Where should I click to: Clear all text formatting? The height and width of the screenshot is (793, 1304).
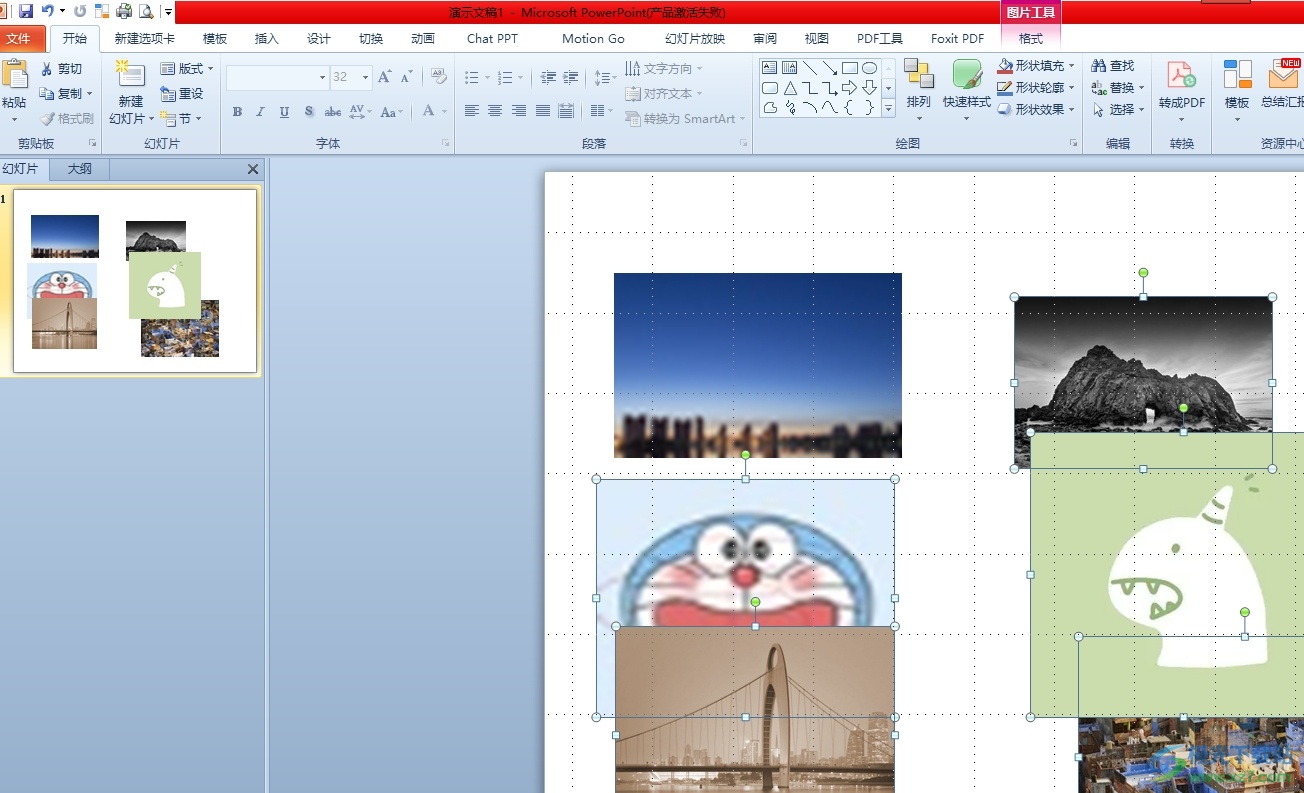438,77
